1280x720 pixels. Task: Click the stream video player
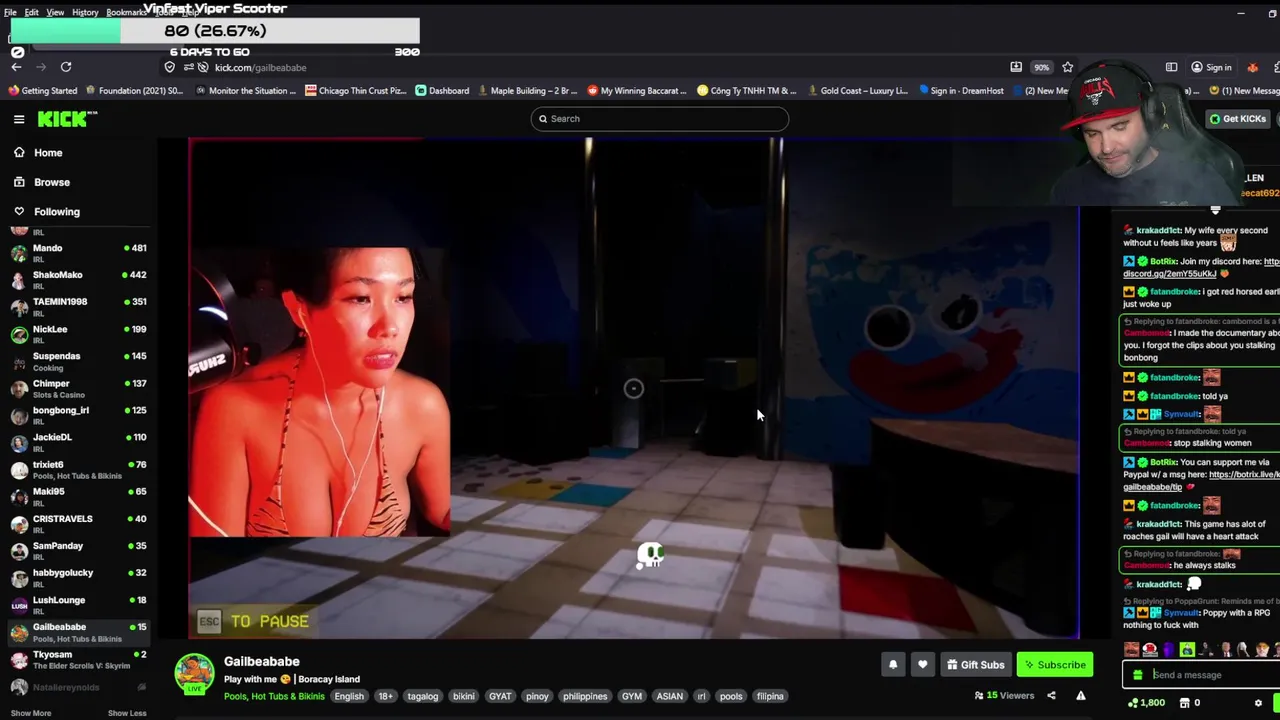(x=634, y=389)
